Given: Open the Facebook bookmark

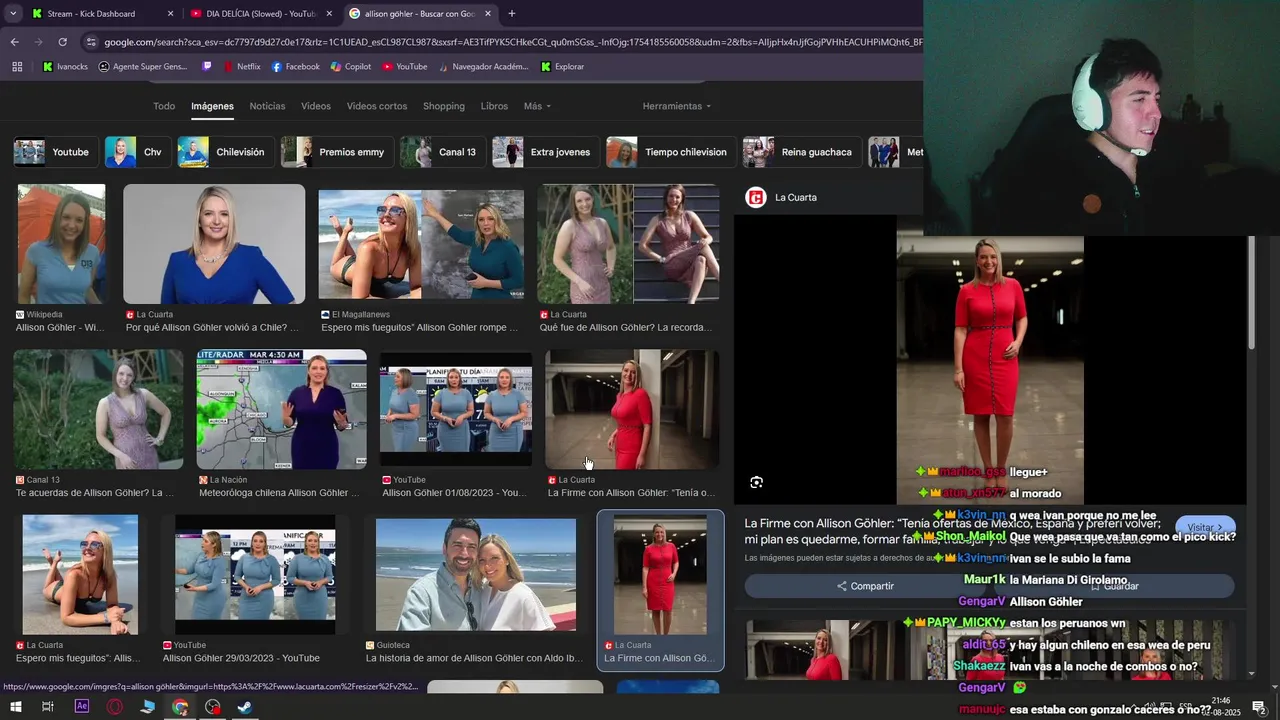Looking at the screenshot, I should click(x=295, y=67).
